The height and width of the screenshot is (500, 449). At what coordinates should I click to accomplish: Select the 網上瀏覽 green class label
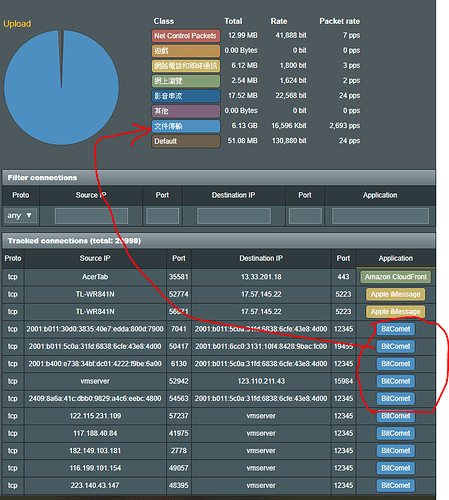[186, 81]
